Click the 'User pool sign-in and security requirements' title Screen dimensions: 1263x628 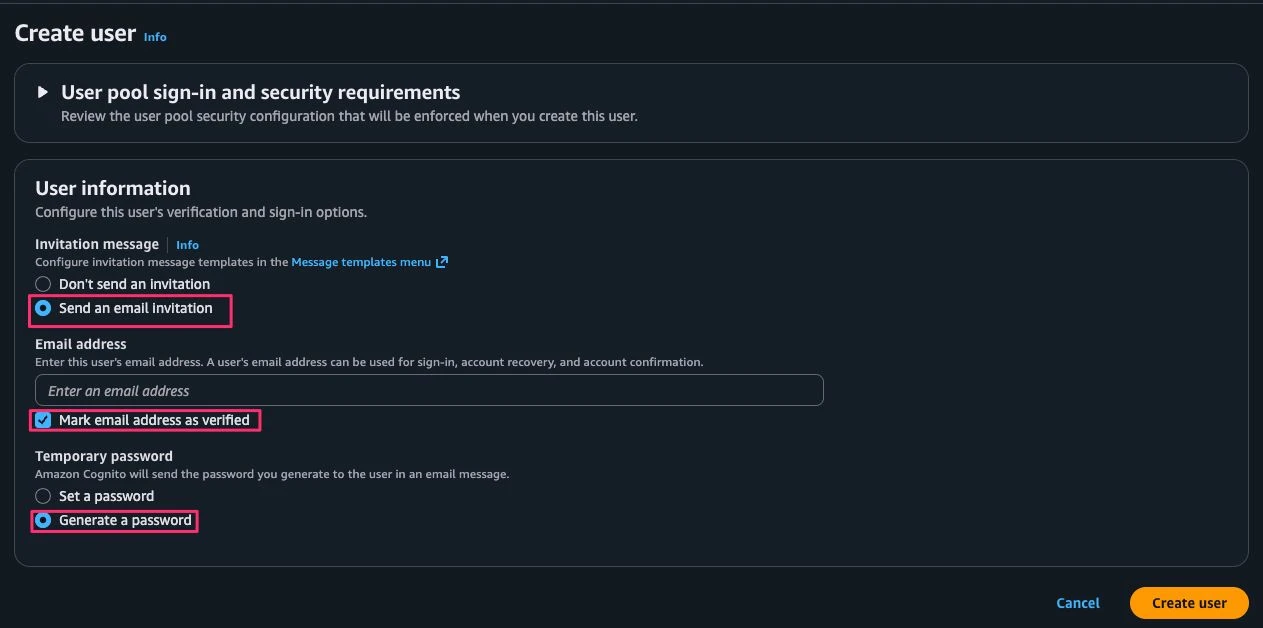point(260,92)
